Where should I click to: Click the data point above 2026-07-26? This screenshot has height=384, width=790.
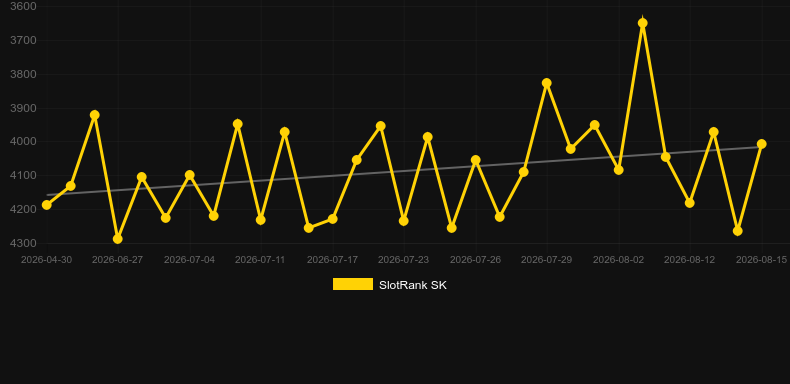pos(476,160)
